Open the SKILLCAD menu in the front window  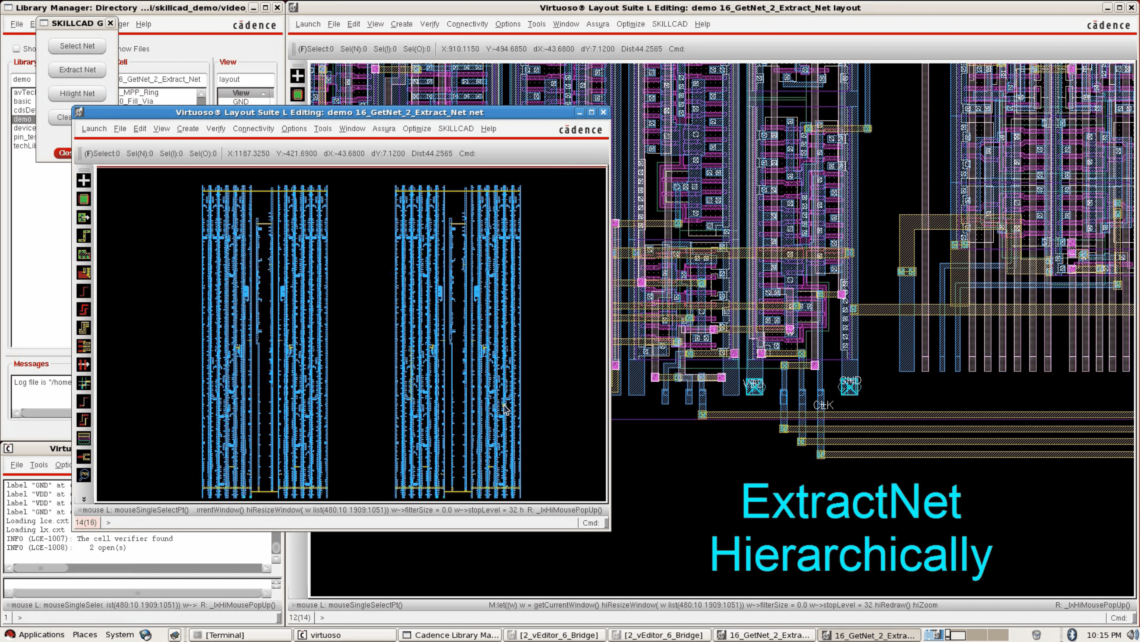[x=456, y=129]
